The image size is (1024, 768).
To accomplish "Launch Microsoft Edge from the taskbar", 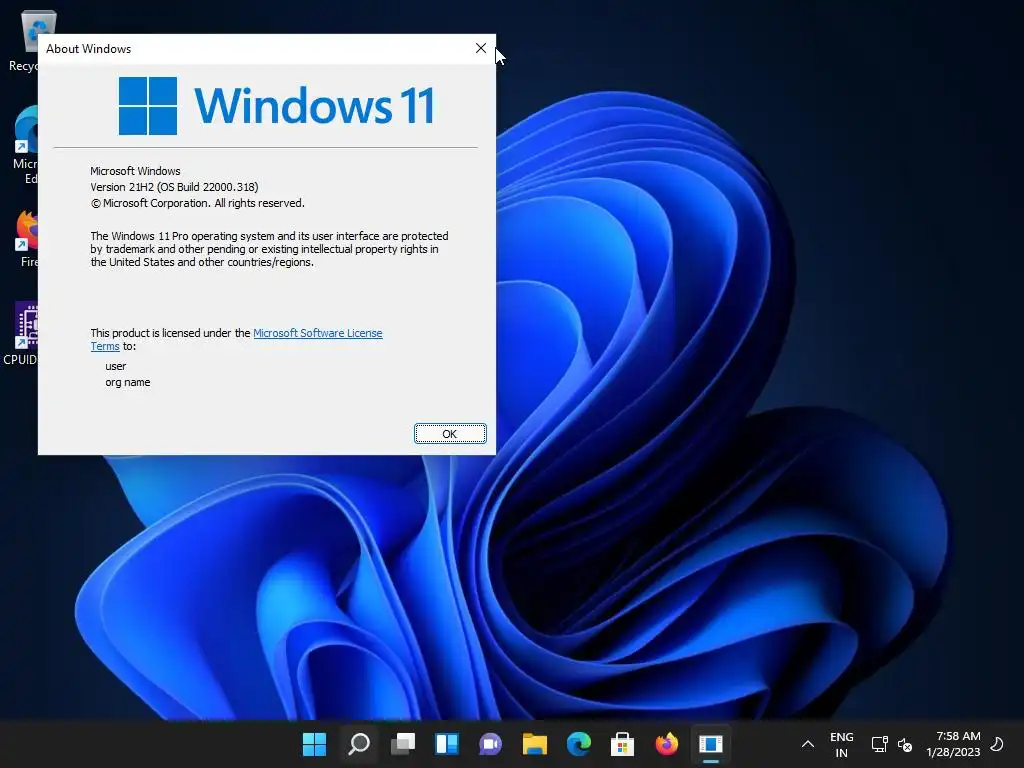I will 579,744.
